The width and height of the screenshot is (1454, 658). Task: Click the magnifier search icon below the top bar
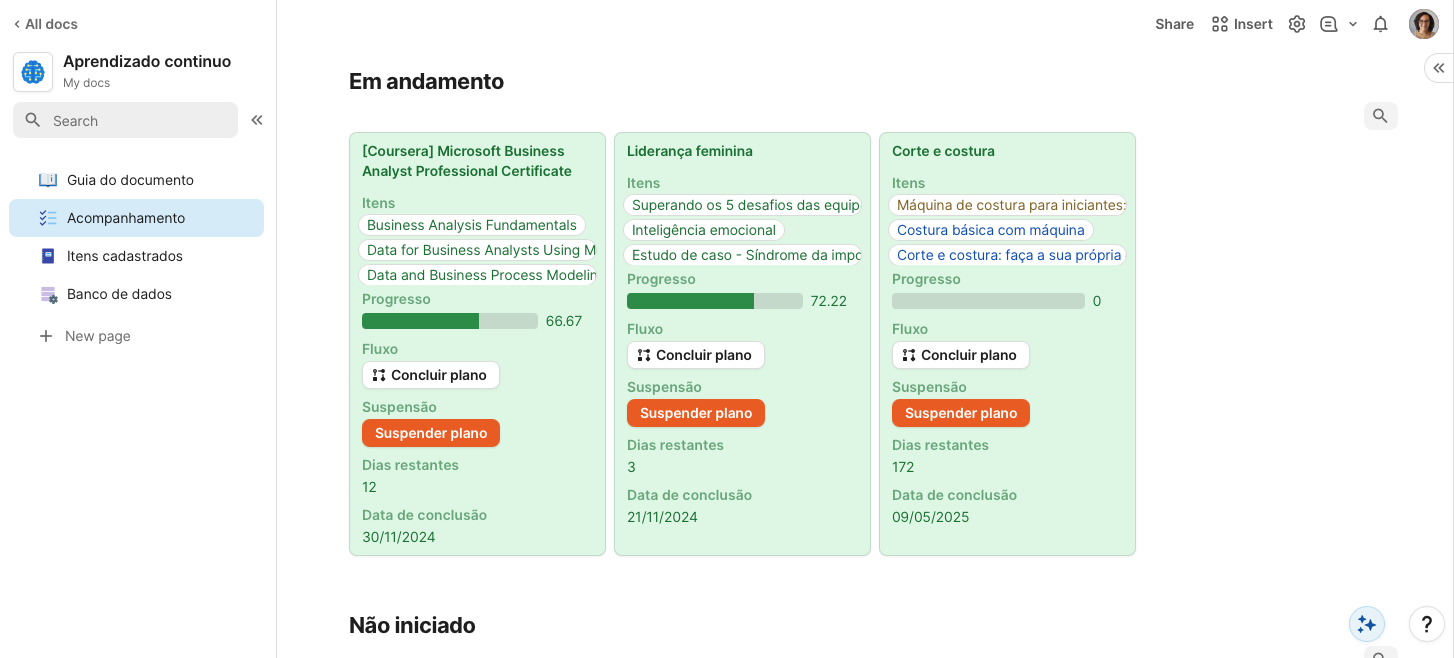click(x=1381, y=116)
